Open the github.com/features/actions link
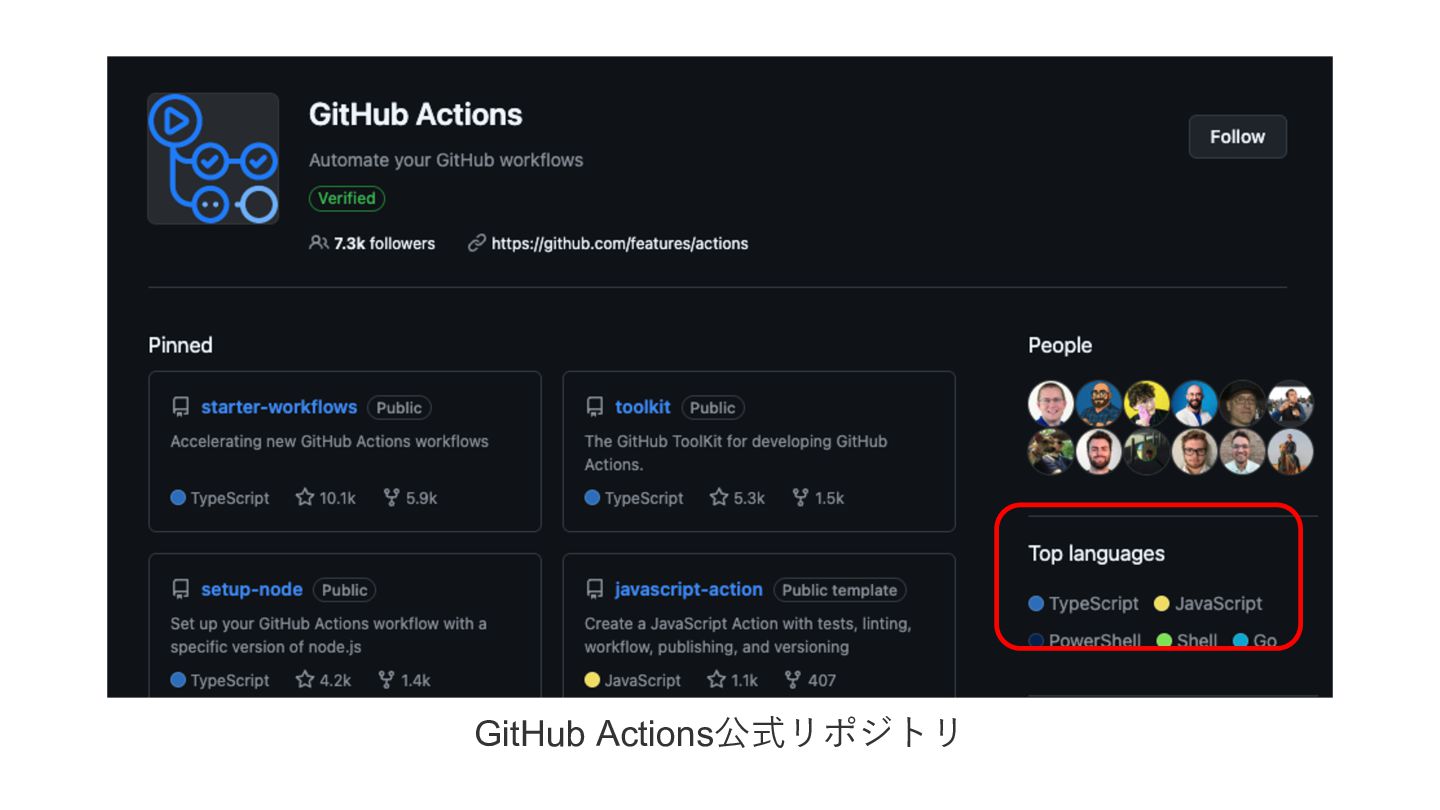 coord(619,243)
